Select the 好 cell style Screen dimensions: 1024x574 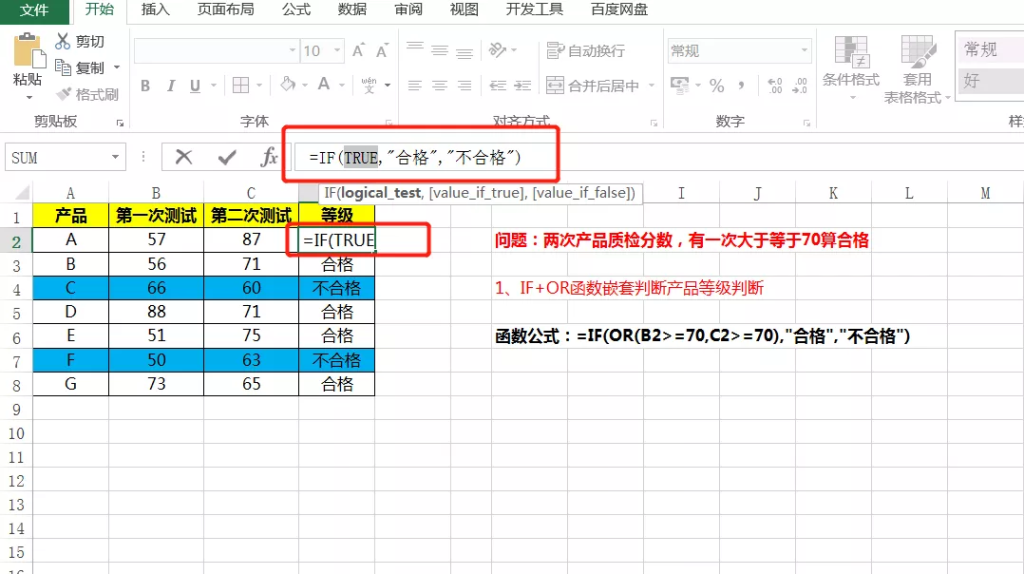click(990, 81)
